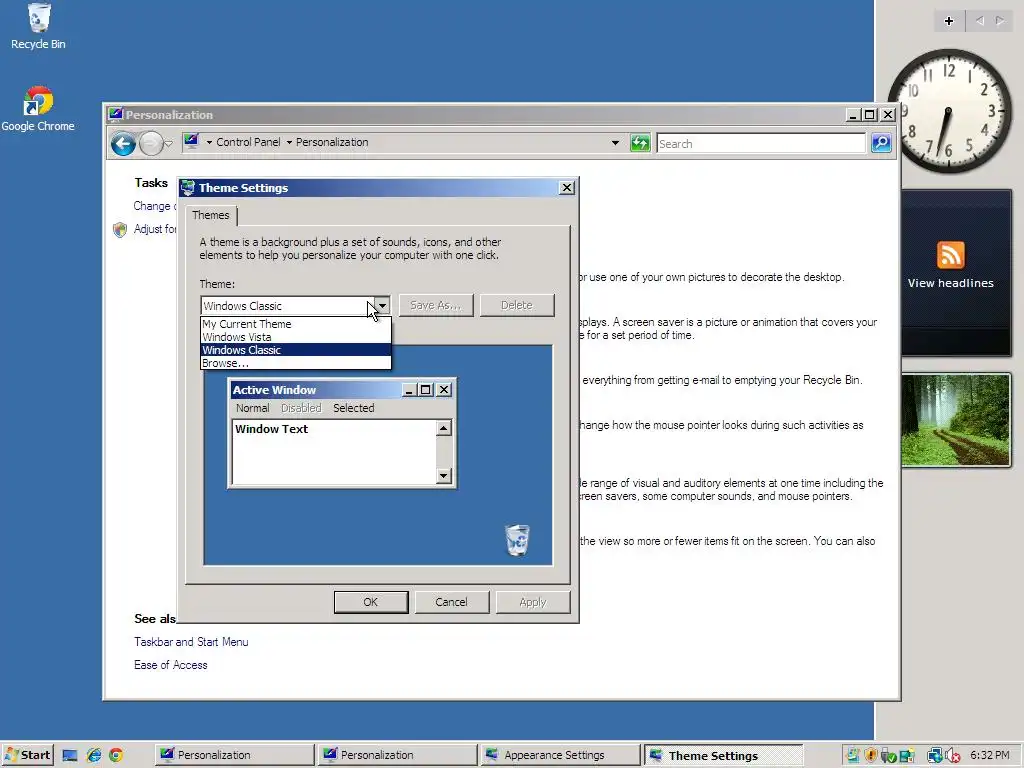Click inside the Control Panel Search box
Screen dimensions: 1024x768
tap(761, 144)
